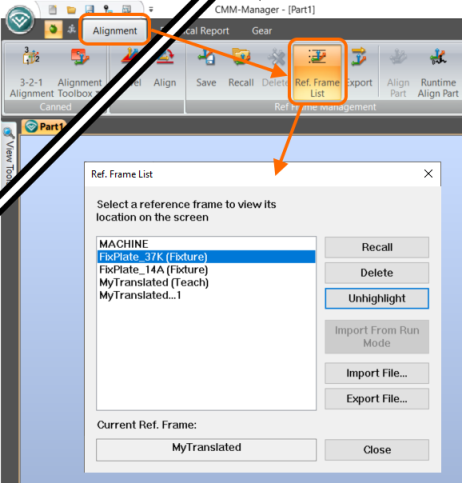
Task: Click the CMM-Manager application logo button
Action: tap(20, 20)
